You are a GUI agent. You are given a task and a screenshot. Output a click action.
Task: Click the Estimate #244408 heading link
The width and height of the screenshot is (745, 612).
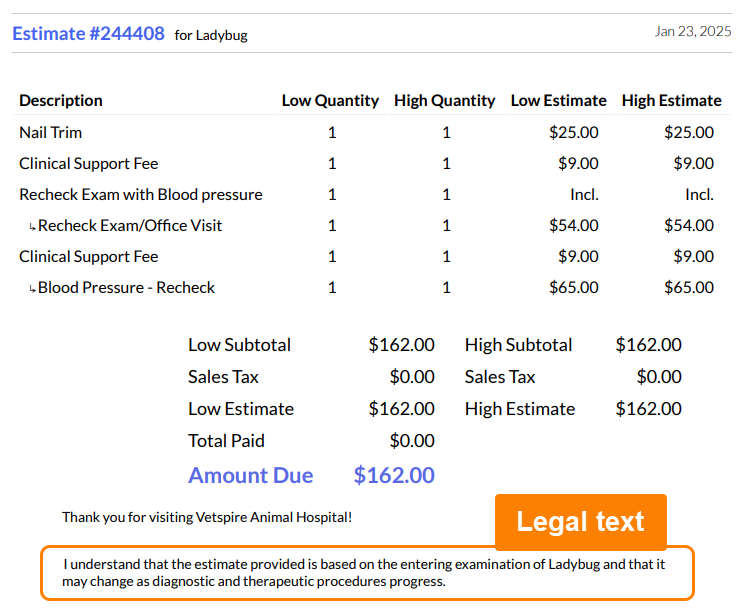(88, 34)
